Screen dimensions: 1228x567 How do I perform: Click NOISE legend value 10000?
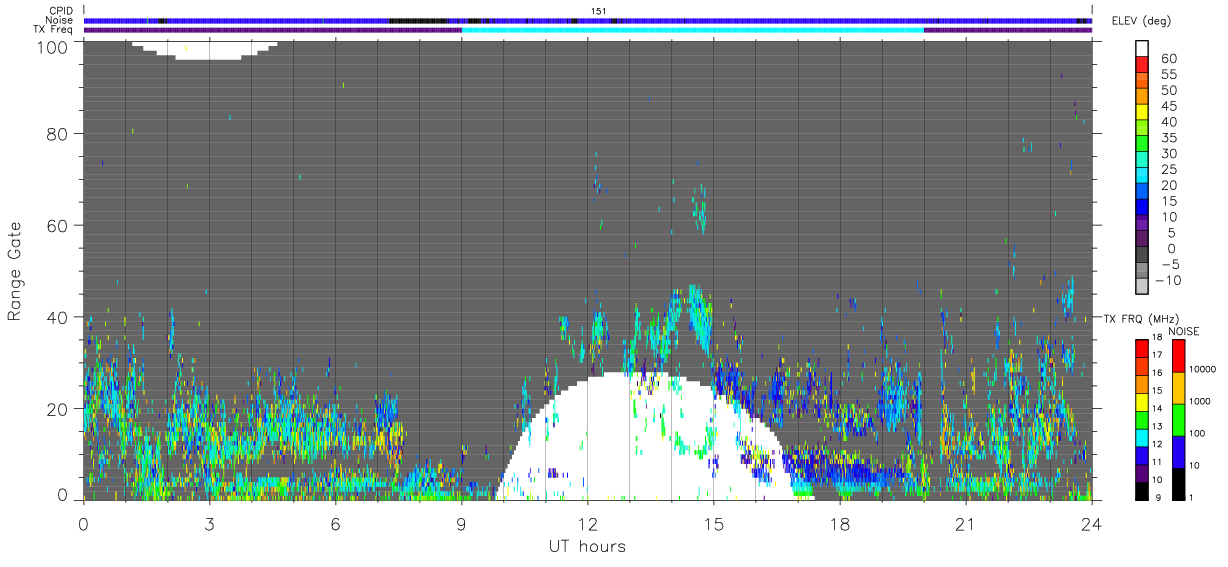(1203, 369)
